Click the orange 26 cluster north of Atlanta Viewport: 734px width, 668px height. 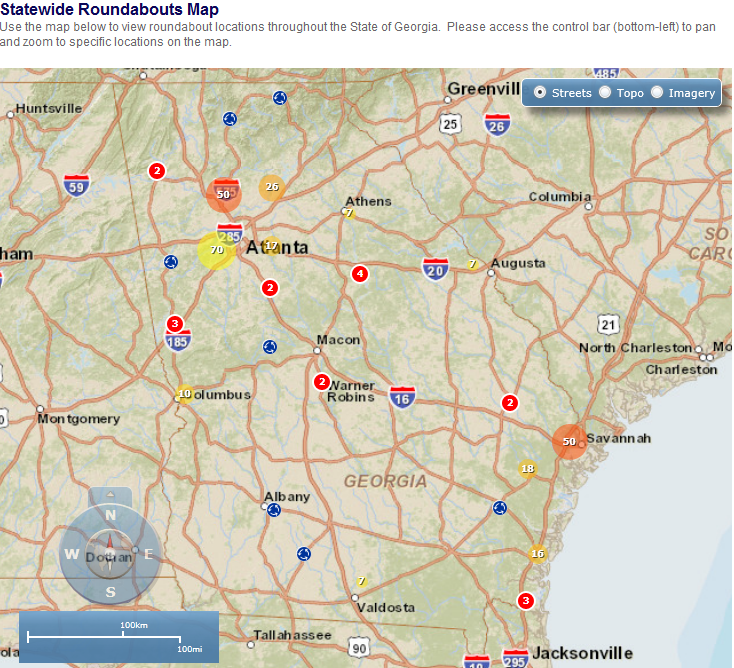[x=272, y=187]
